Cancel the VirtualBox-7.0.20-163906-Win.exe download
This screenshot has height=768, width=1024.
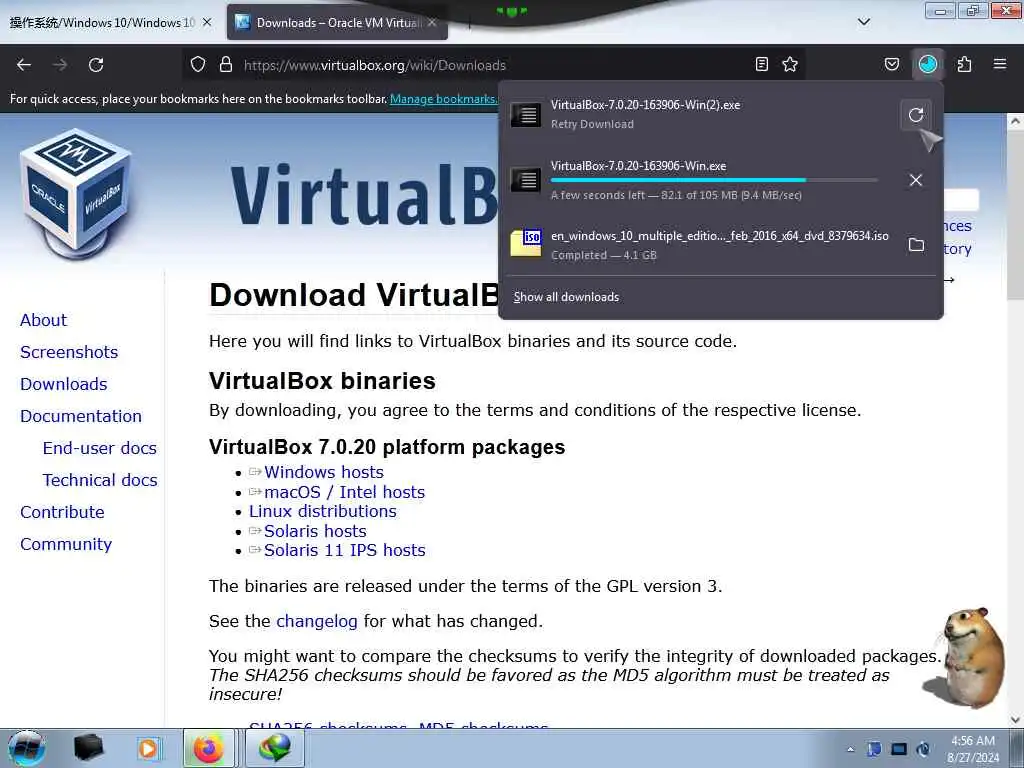[x=916, y=180]
